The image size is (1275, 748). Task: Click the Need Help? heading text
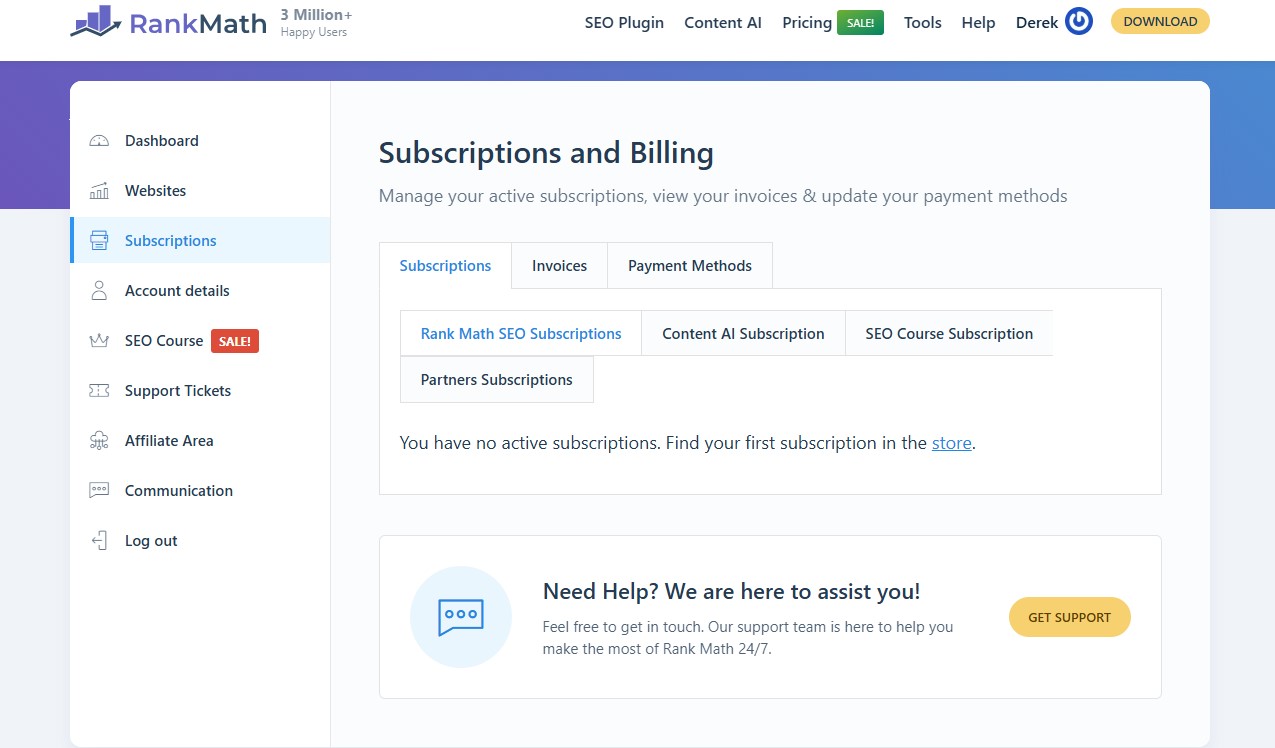pyautogui.click(x=731, y=591)
